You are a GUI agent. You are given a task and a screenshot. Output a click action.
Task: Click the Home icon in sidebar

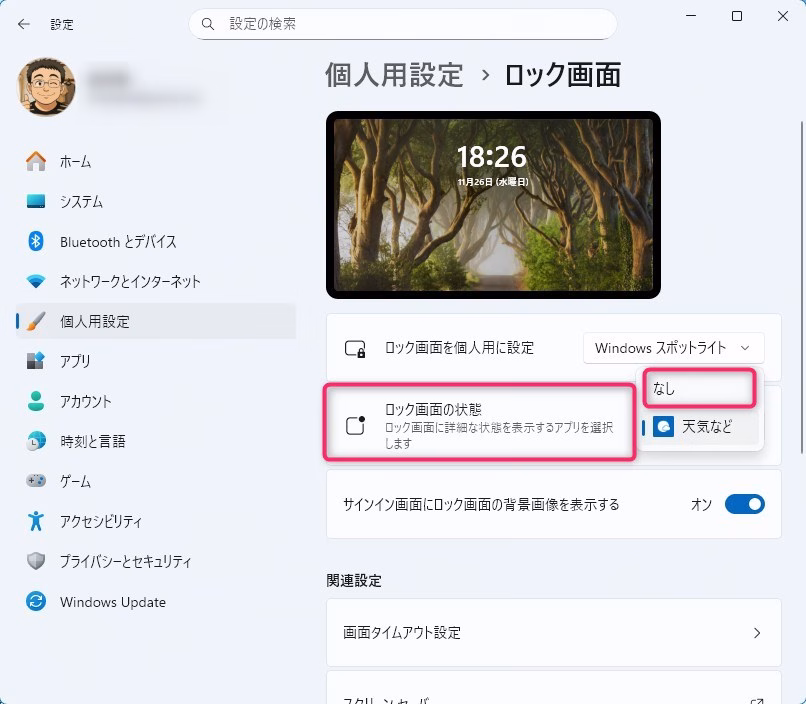36,161
